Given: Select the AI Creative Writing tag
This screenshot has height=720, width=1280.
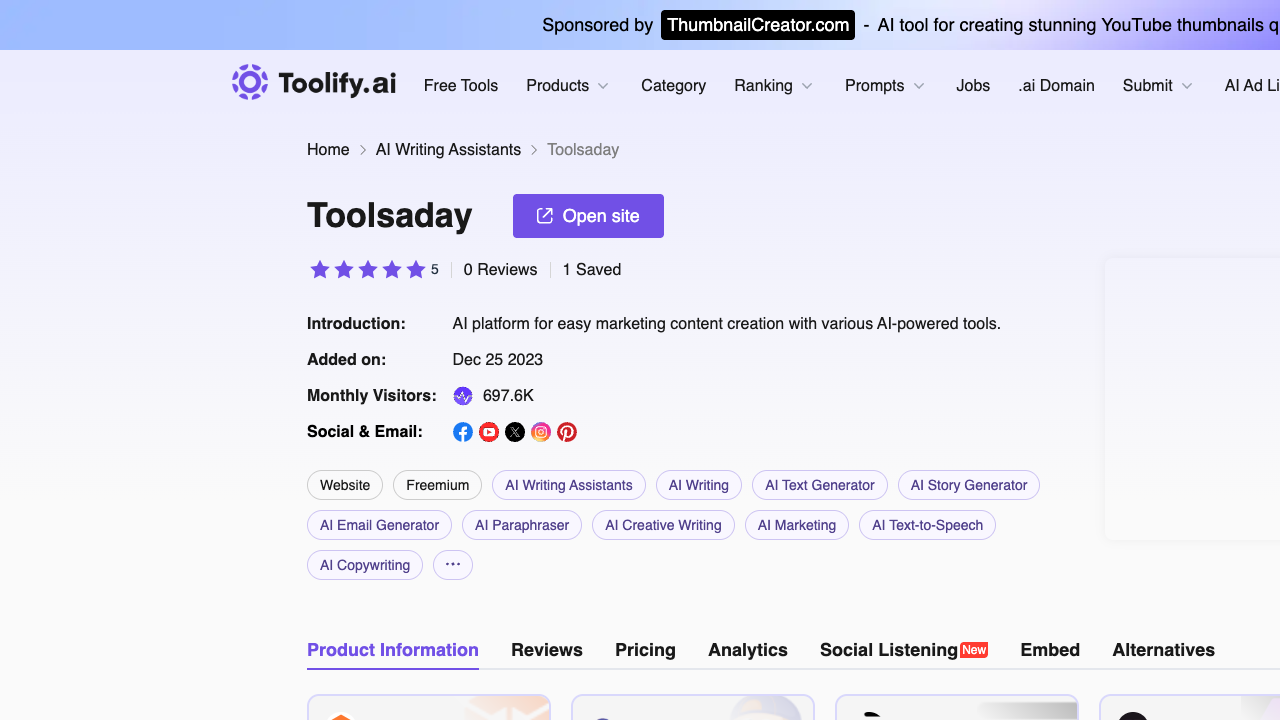Looking at the screenshot, I should pyautogui.click(x=663, y=525).
